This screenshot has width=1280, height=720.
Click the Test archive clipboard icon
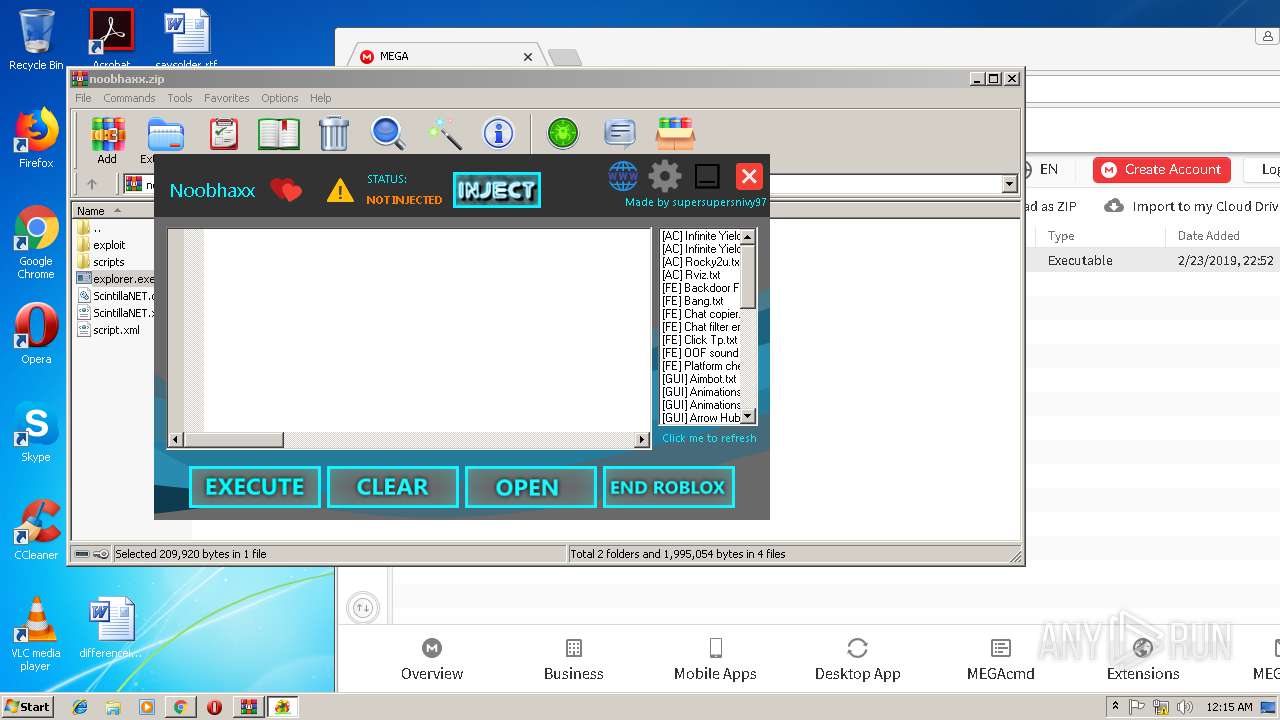223,134
